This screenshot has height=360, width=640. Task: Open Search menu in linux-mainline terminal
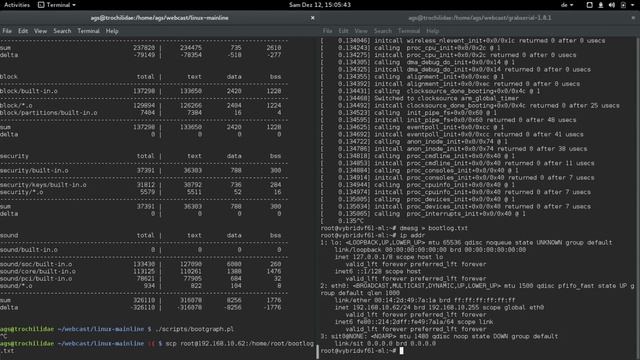[62, 31]
